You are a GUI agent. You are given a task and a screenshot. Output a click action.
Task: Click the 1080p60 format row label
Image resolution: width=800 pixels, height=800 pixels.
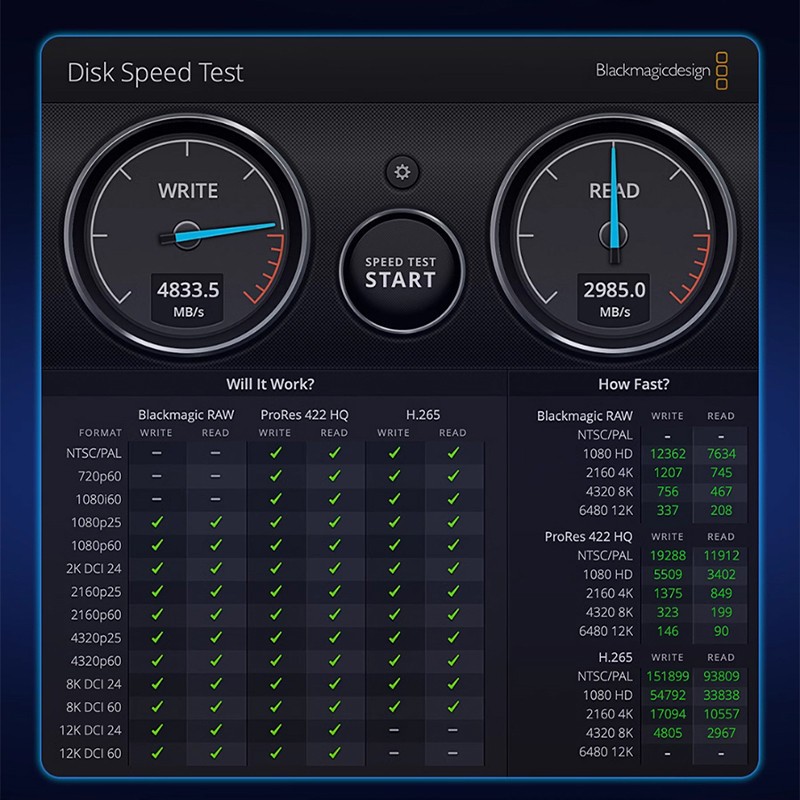pyautogui.click(x=96, y=545)
